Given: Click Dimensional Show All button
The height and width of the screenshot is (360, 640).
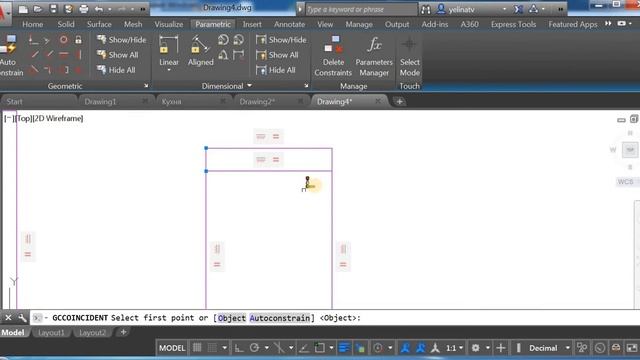Looking at the screenshot, I should [277, 55].
